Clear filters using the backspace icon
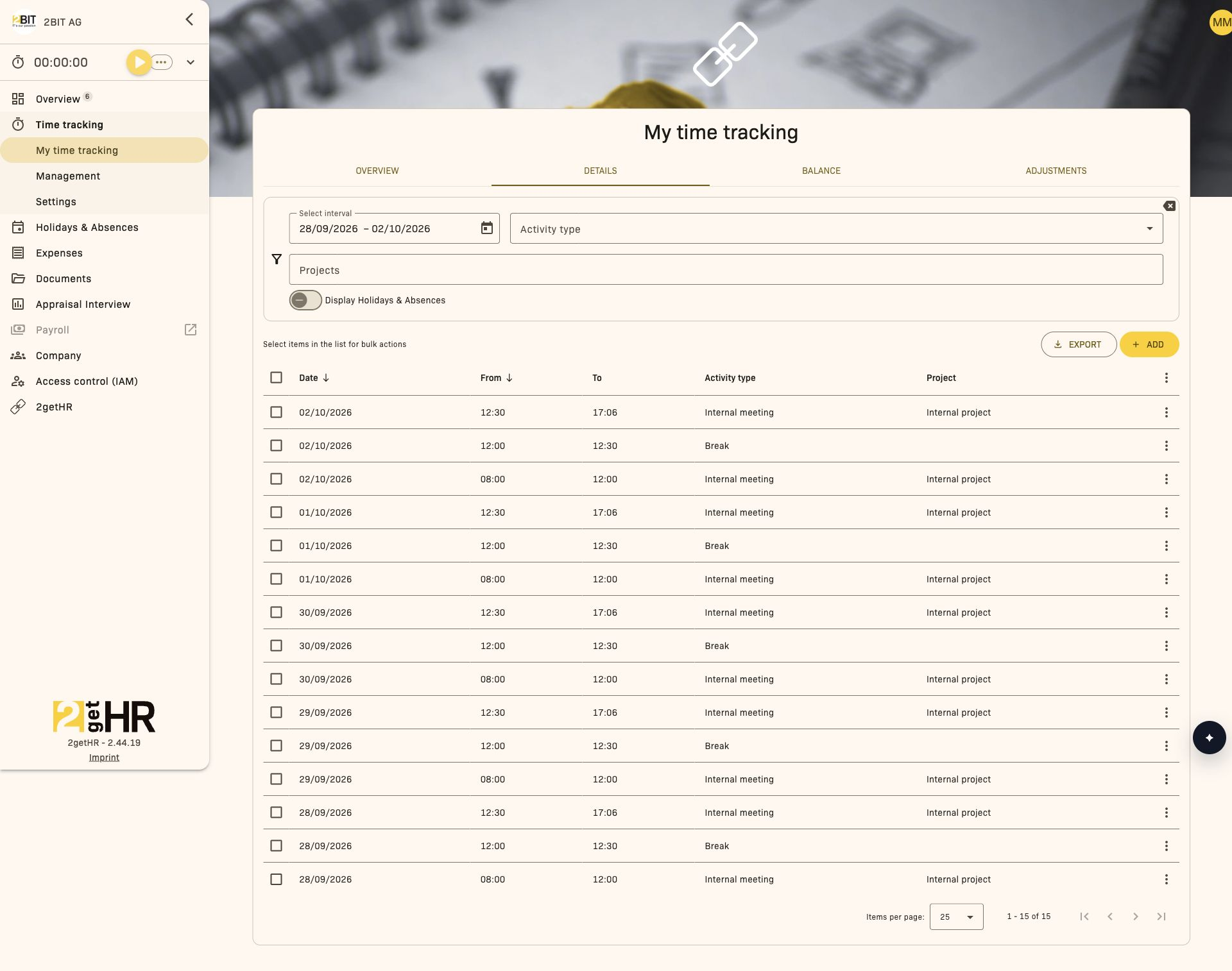 click(x=1169, y=206)
